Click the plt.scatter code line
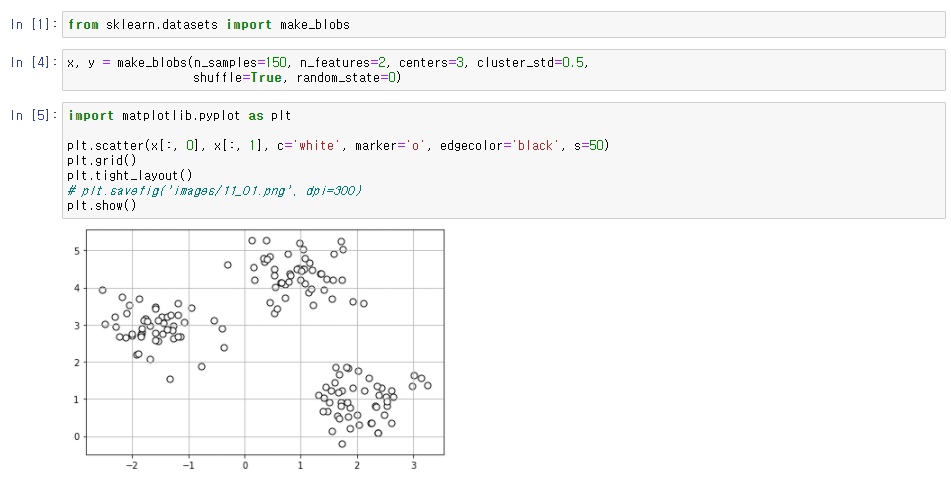Viewport: 951px width, 480px height. click(338, 146)
